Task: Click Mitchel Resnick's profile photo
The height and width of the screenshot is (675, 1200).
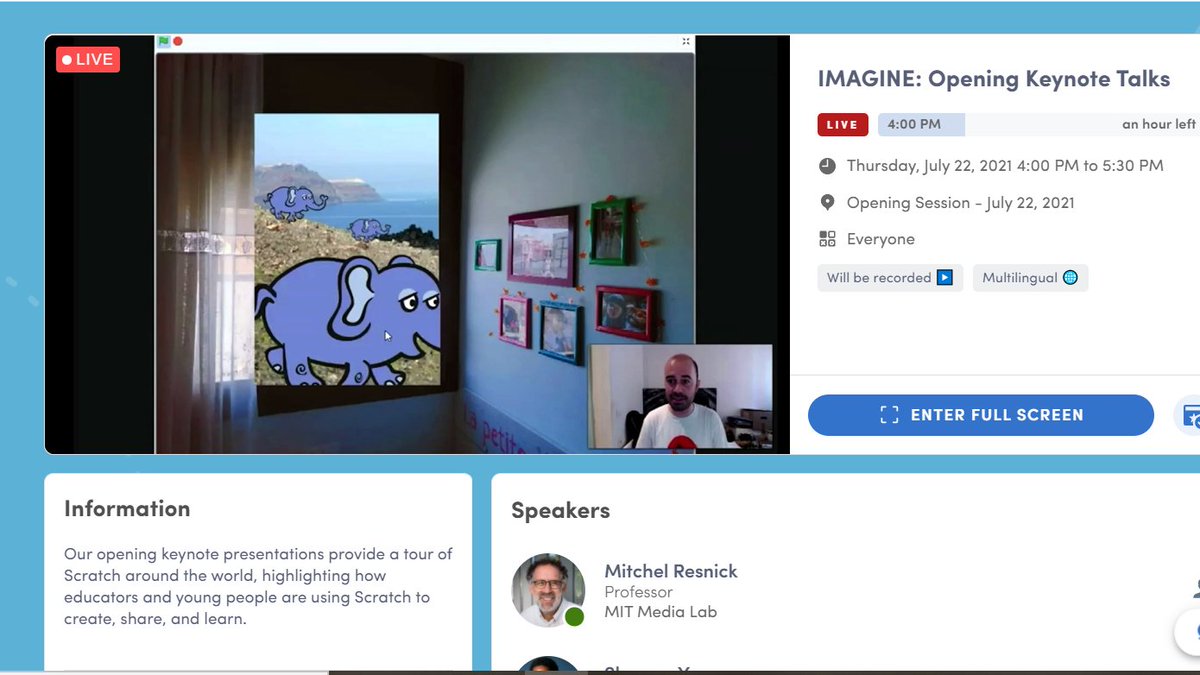Action: click(x=548, y=590)
